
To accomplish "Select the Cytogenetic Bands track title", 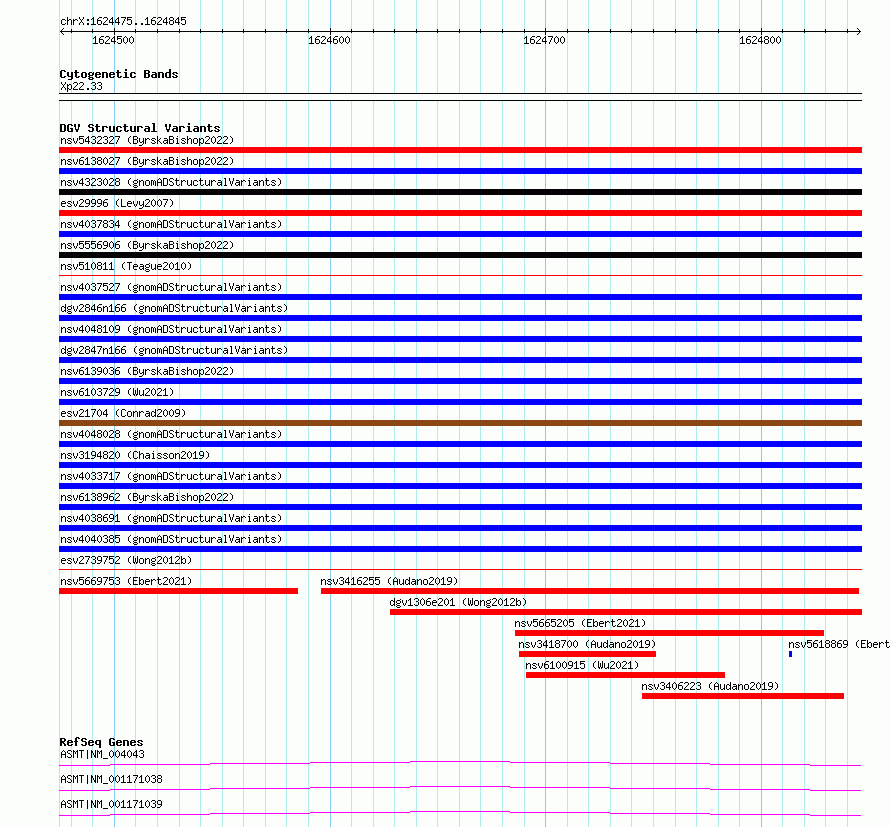I will pyautogui.click(x=119, y=74).
